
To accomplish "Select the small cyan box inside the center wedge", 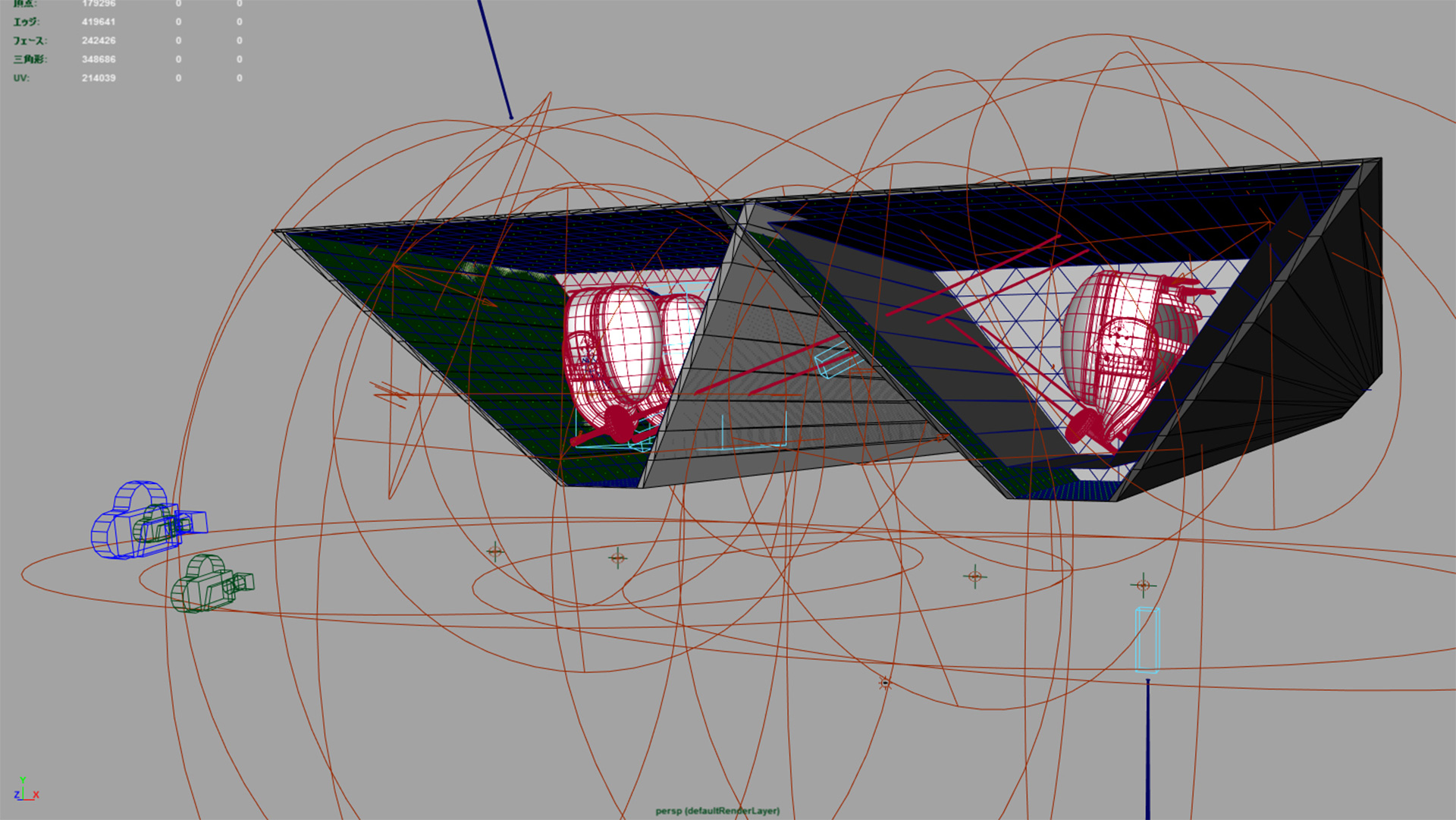I will [836, 360].
